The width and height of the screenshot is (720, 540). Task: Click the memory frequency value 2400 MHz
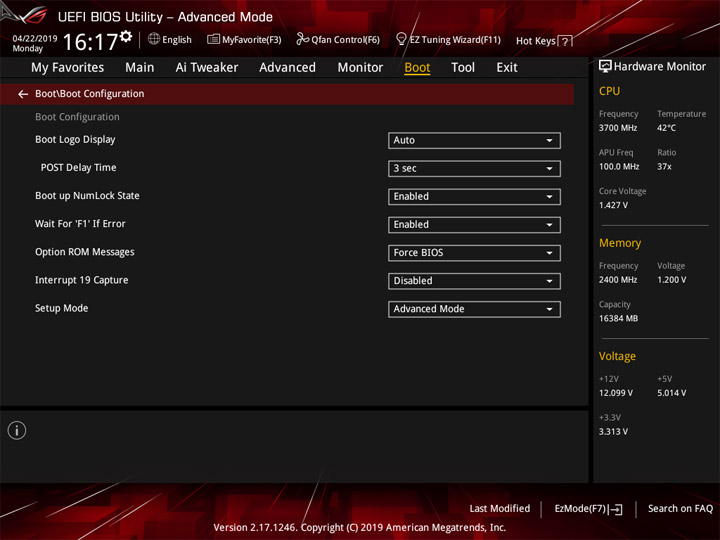618,280
